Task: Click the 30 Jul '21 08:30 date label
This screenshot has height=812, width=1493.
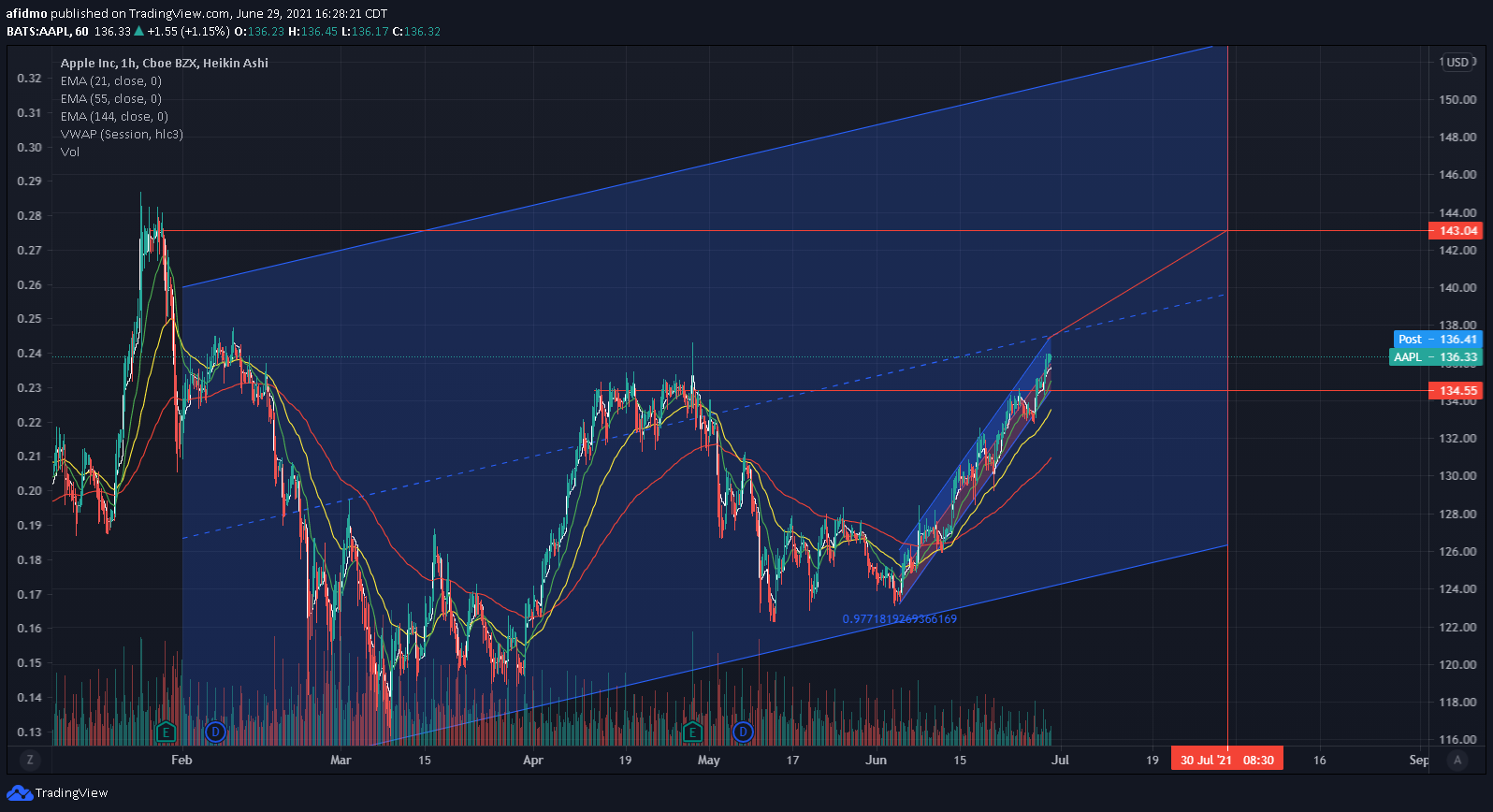Action: tap(1227, 760)
